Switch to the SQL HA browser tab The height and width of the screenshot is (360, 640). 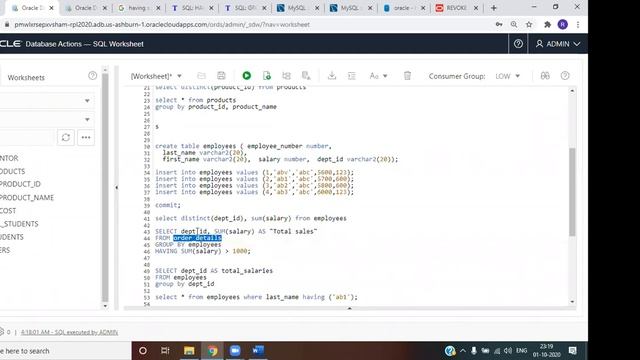pyautogui.click(x=191, y=8)
